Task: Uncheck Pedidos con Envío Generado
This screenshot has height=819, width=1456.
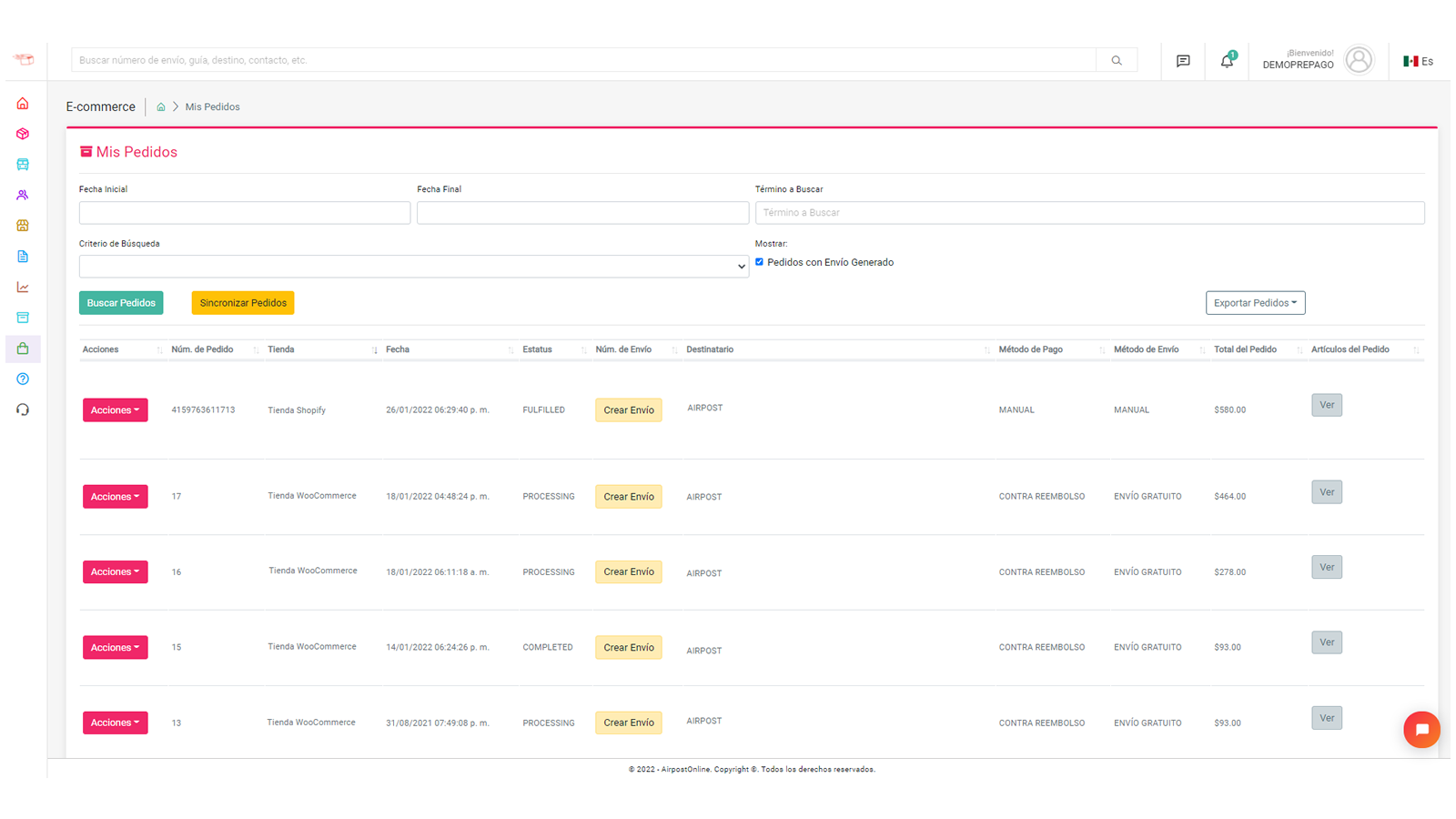Action: (x=760, y=261)
